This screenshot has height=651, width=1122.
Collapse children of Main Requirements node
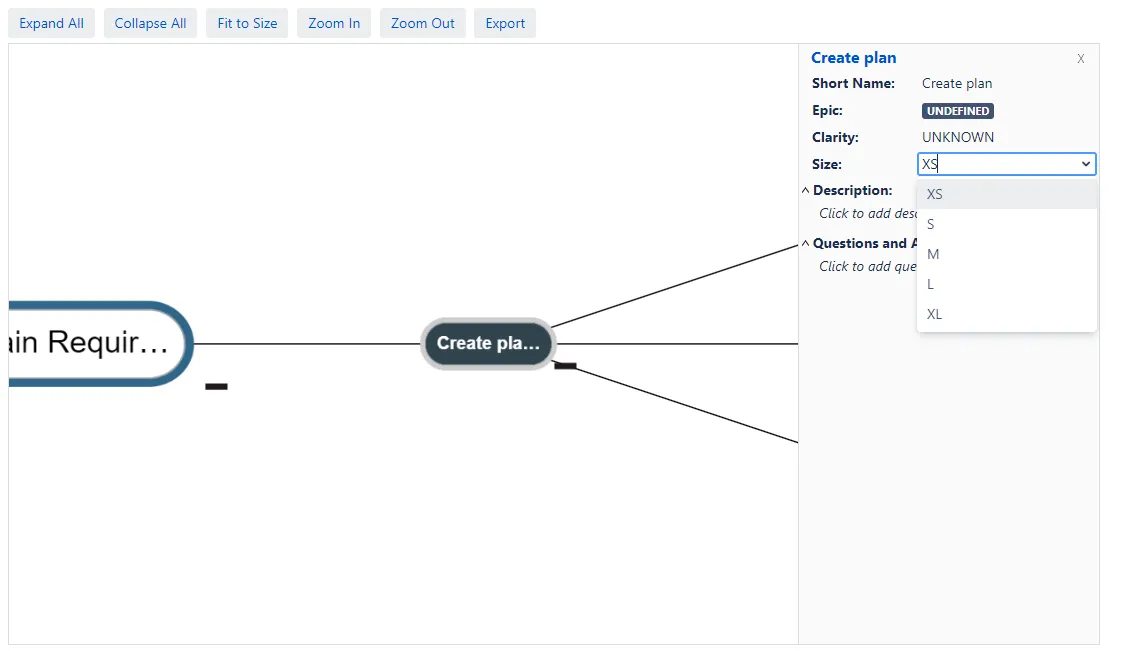[216, 386]
